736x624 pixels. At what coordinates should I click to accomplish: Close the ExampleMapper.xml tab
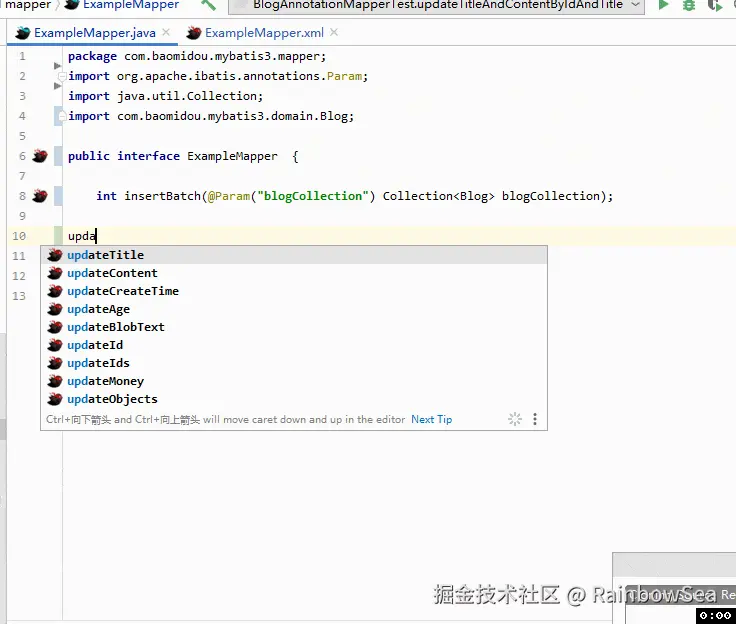334,32
